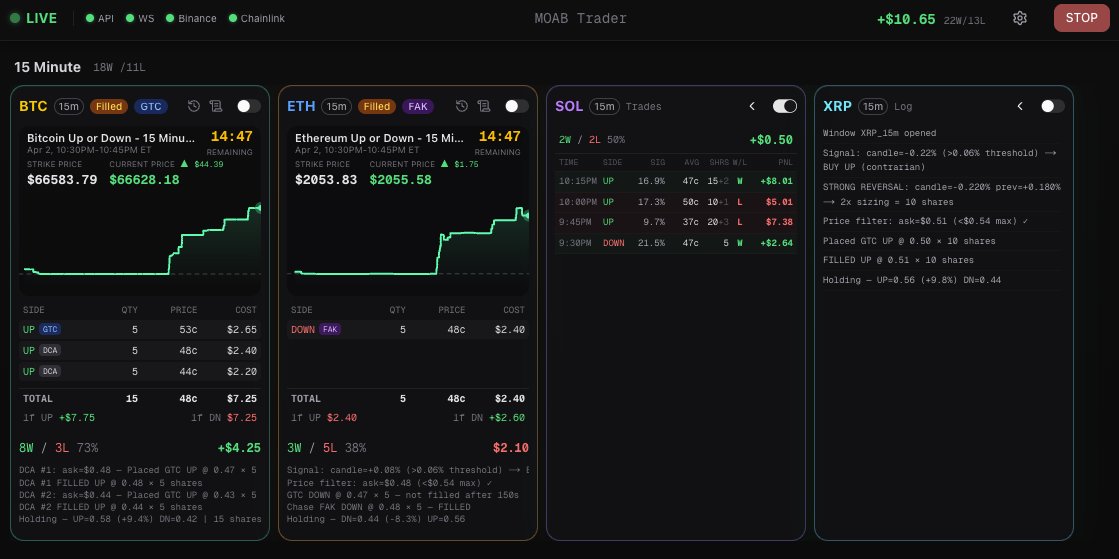Click the BTC card GTC header badge

point(151,106)
